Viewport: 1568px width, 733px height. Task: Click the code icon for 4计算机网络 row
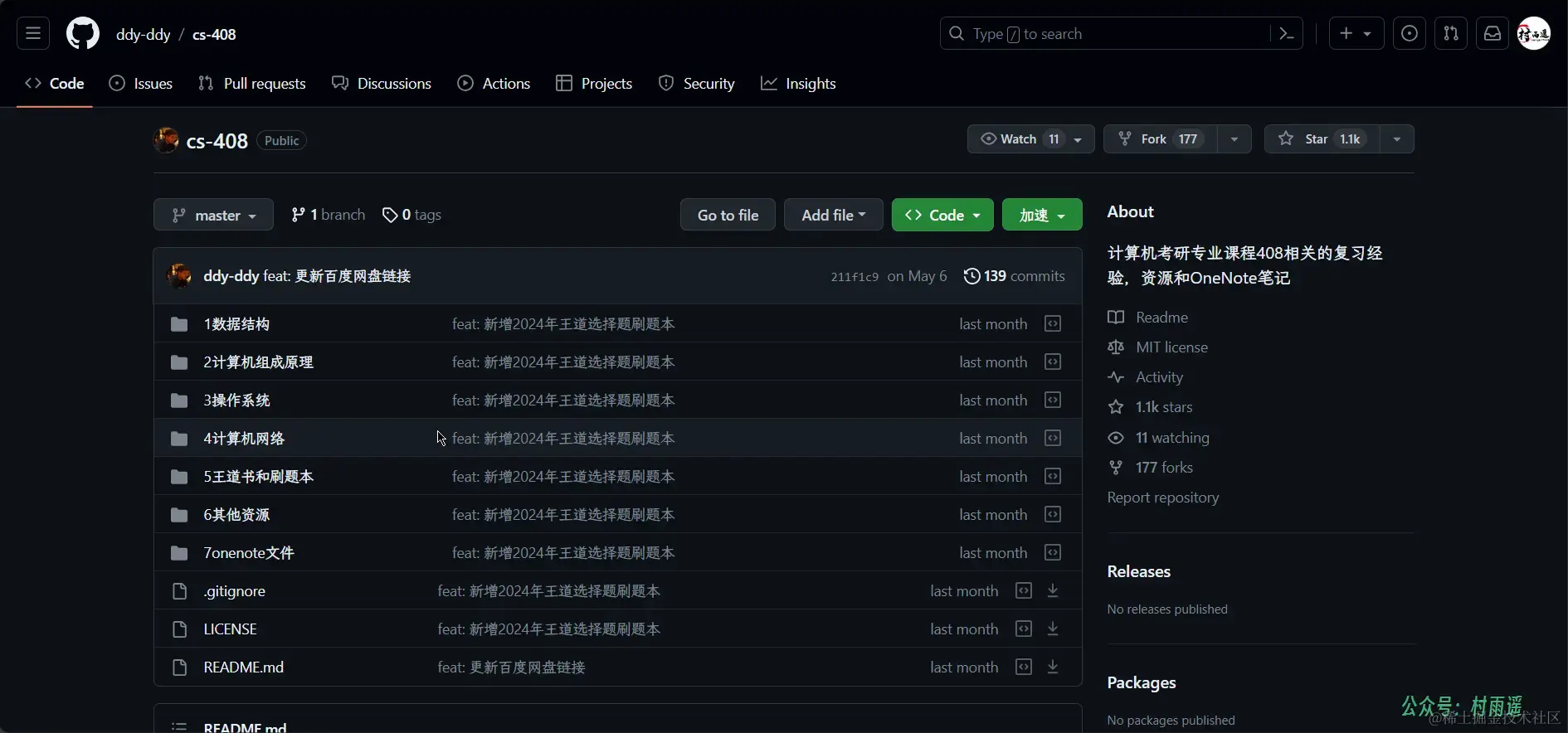1053,439
